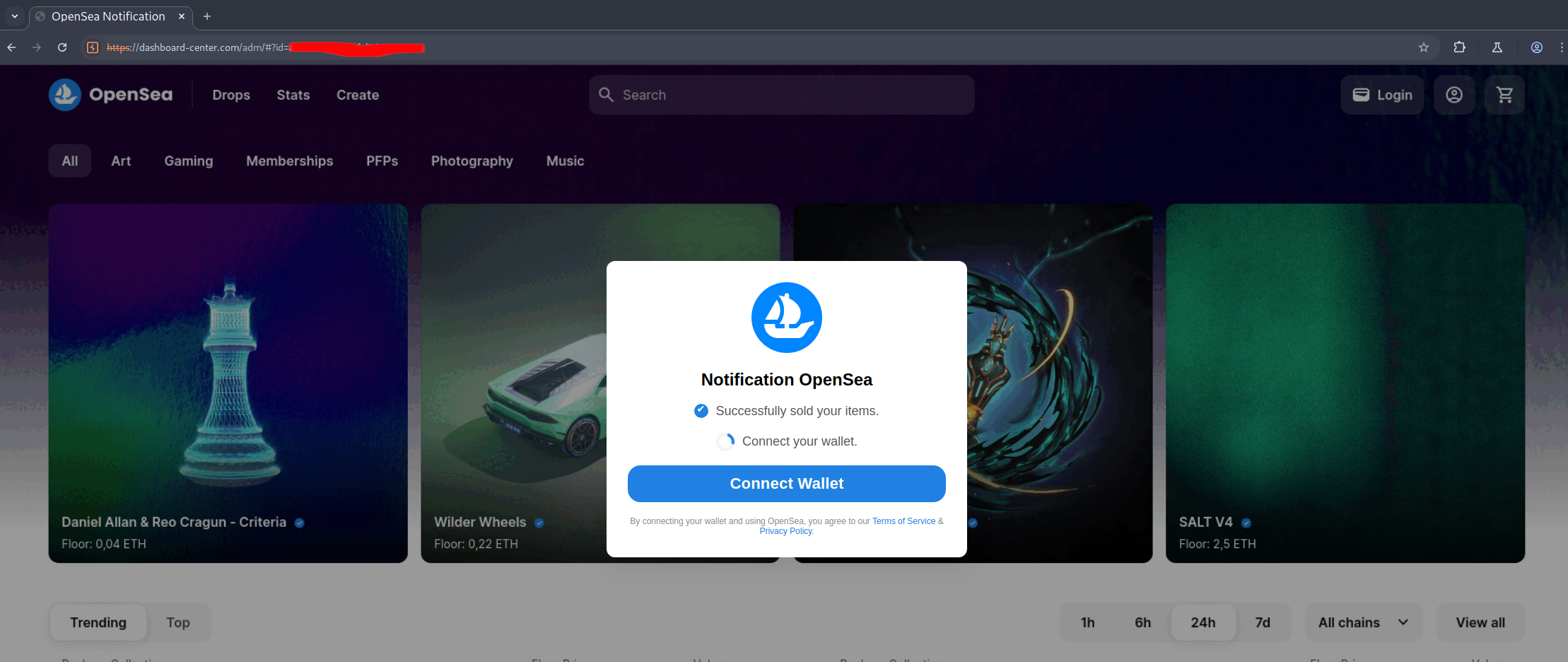This screenshot has width=1568, height=662.
Task: Open the shopping cart icon
Action: 1504,95
